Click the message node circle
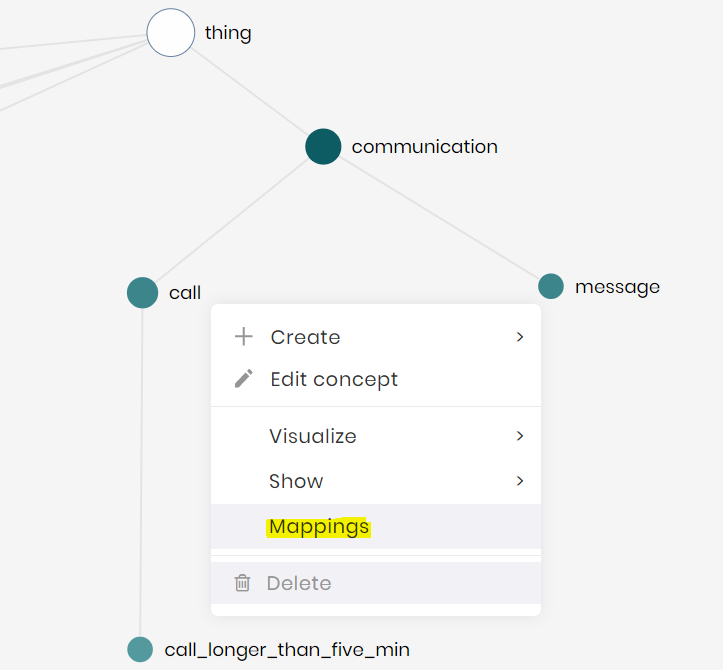The image size is (723, 670). coord(551,286)
